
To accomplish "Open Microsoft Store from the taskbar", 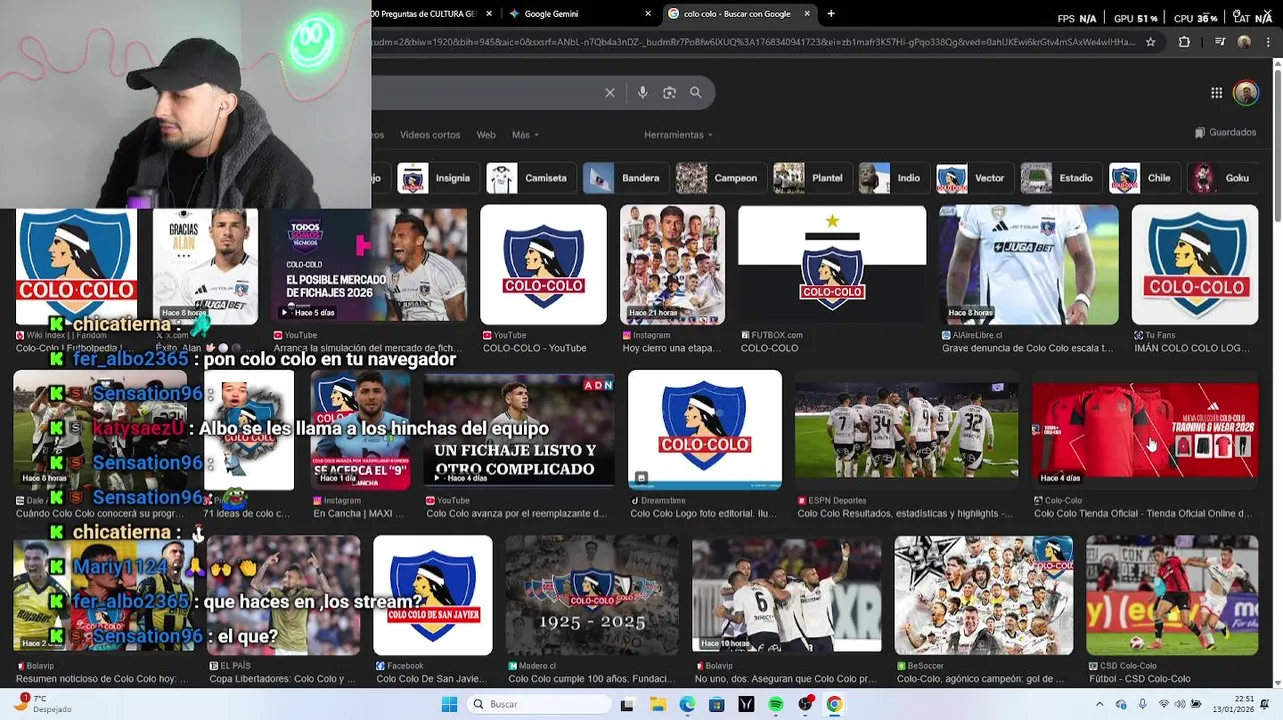I will coord(716,704).
